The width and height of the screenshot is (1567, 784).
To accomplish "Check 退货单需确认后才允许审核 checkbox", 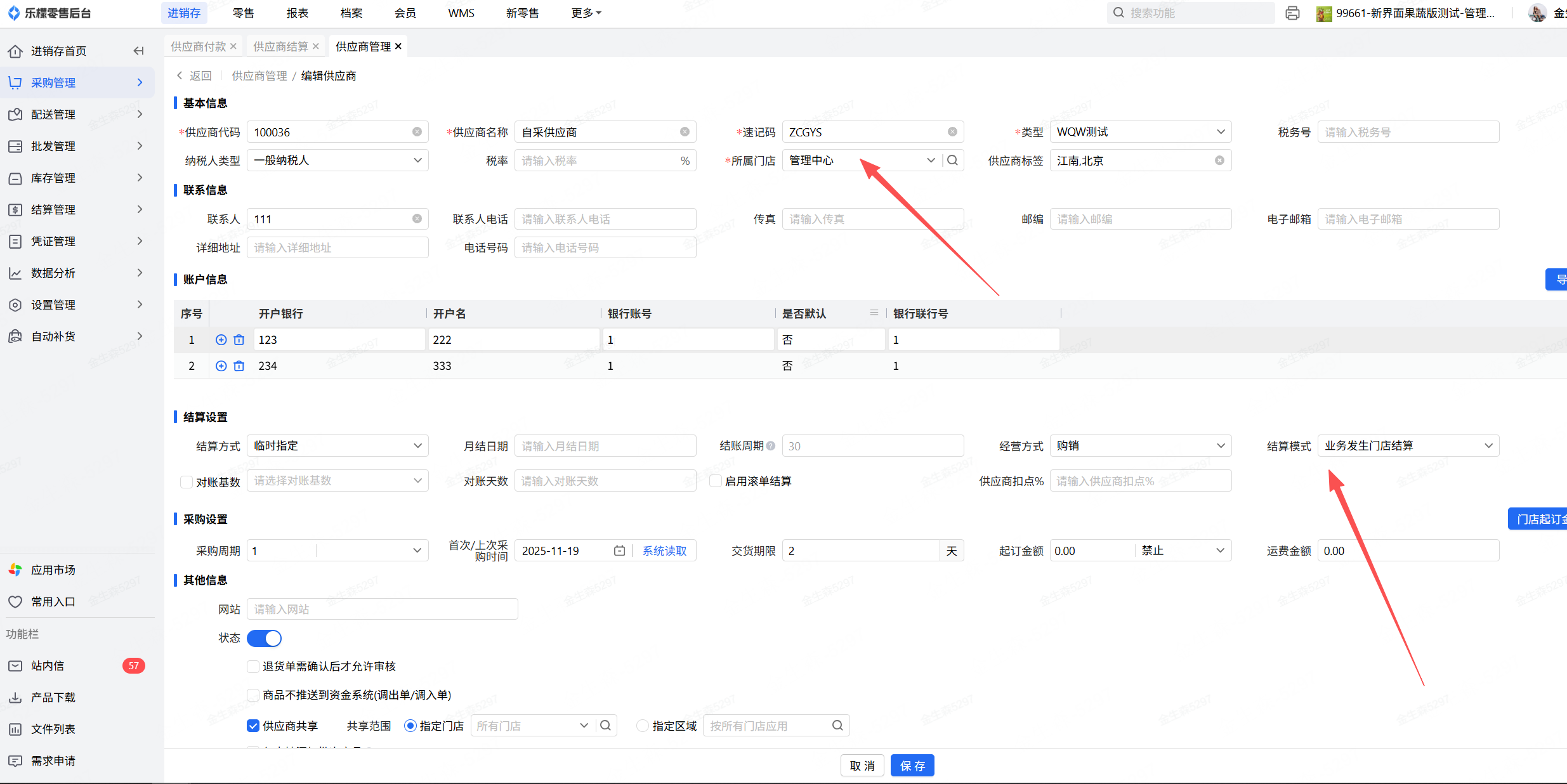I will 253,667.
